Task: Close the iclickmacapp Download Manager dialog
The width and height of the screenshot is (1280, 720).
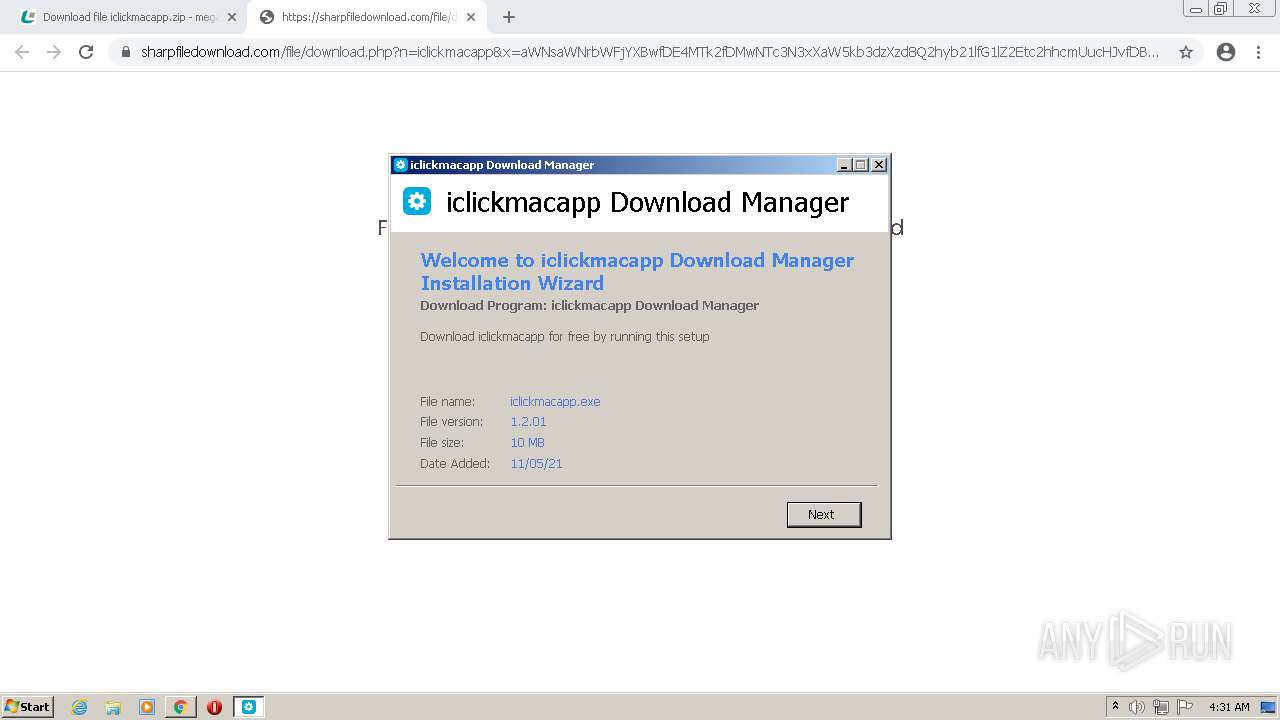Action: (x=879, y=165)
